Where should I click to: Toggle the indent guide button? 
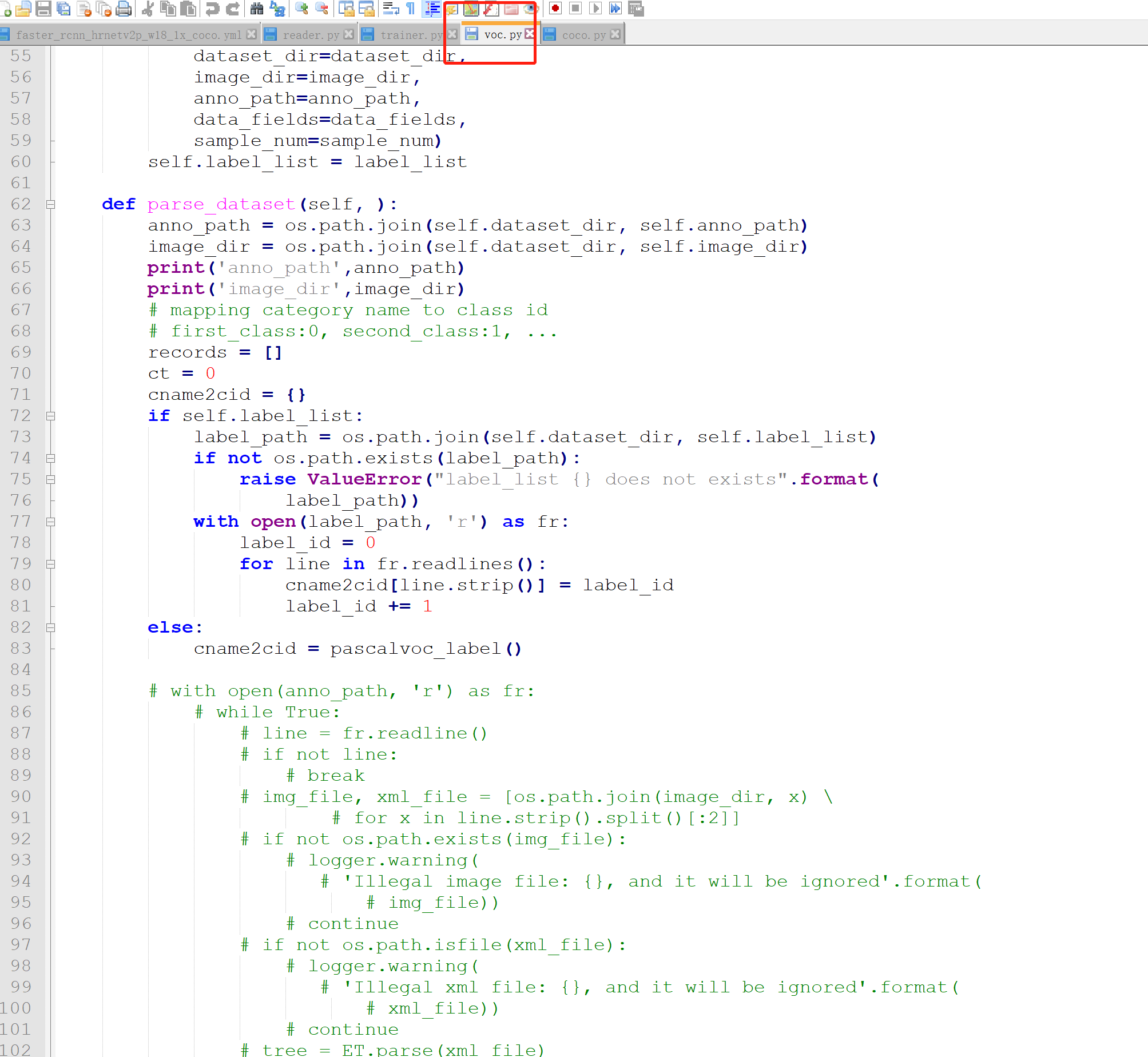432,9
